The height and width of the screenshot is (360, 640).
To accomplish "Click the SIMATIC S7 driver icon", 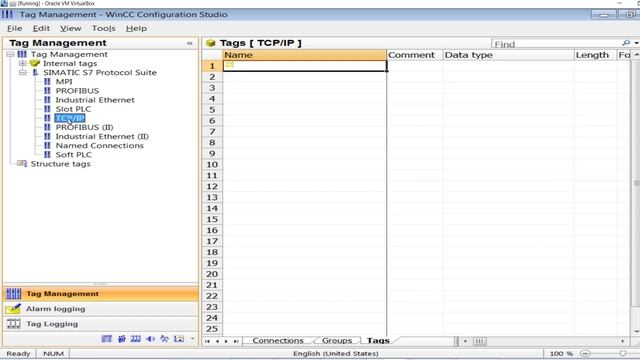I will pos(35,72).
